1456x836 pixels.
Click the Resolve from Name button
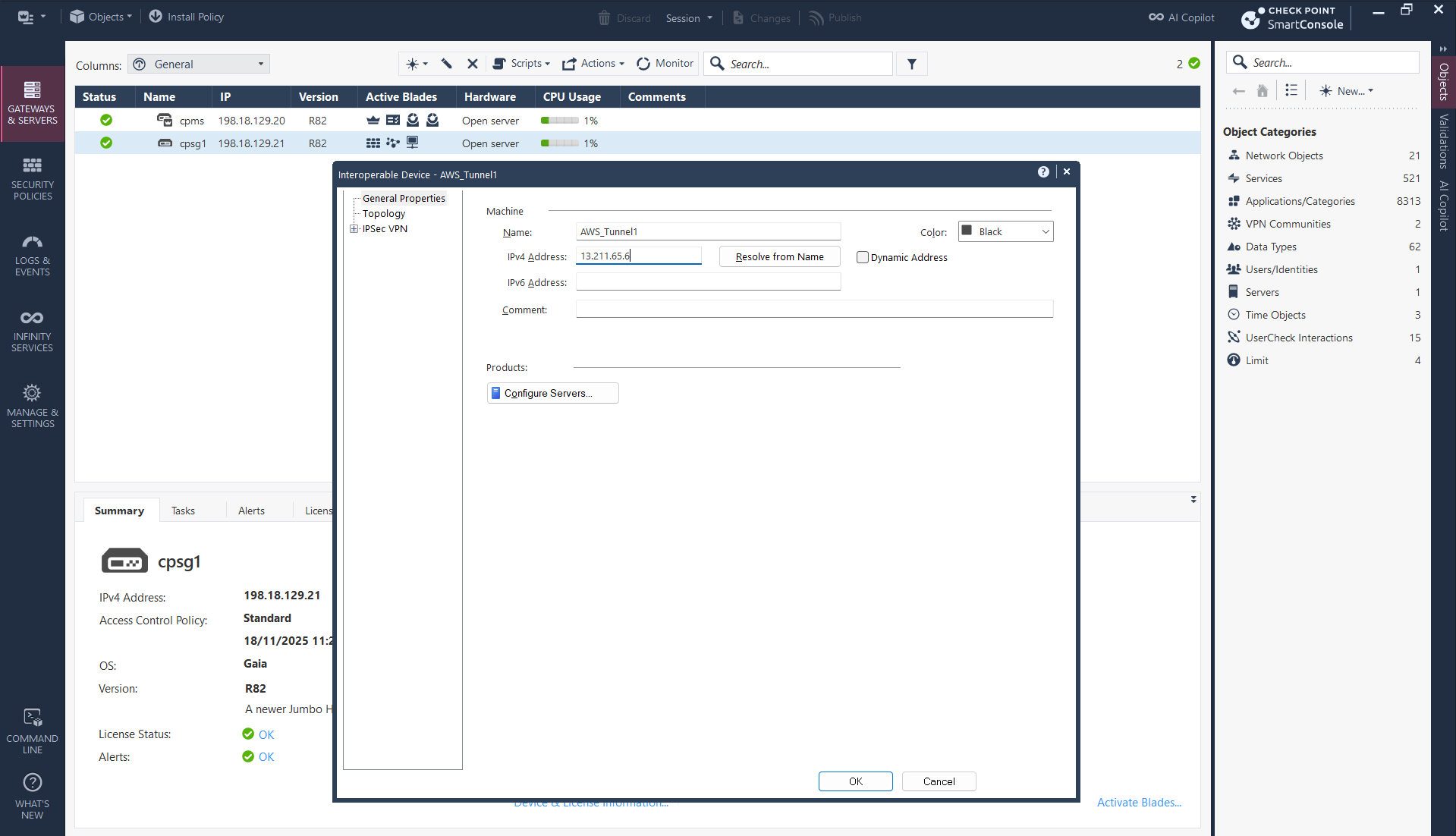pyautogui.click(x=779, y=257)
